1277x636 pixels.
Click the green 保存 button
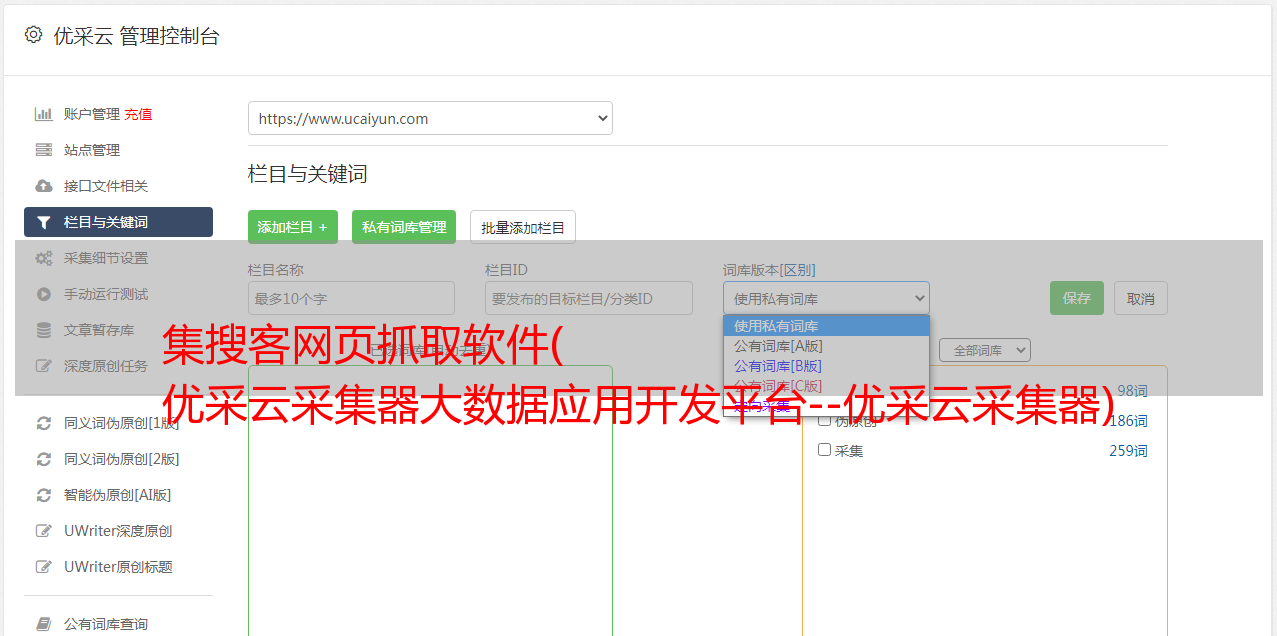[x=1077, y=298]
